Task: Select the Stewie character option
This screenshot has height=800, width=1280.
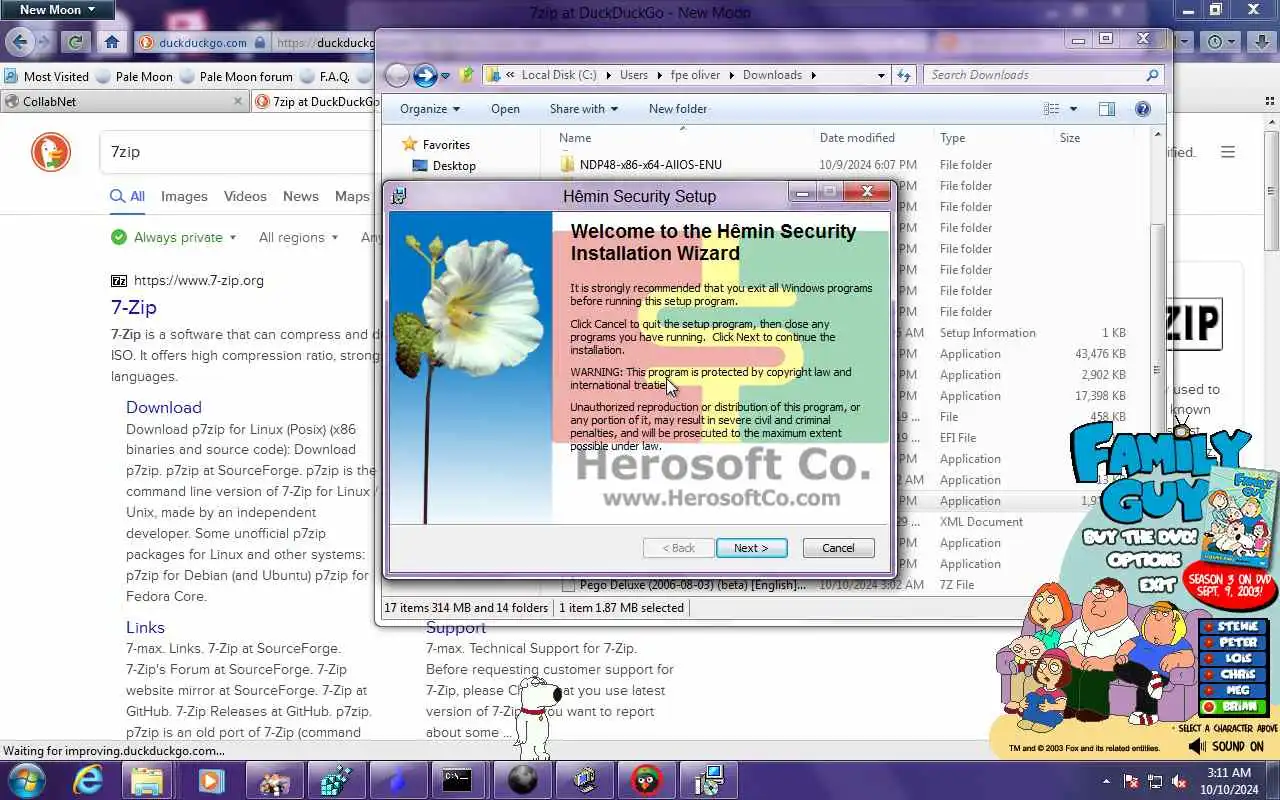Action: [1234, 627]
